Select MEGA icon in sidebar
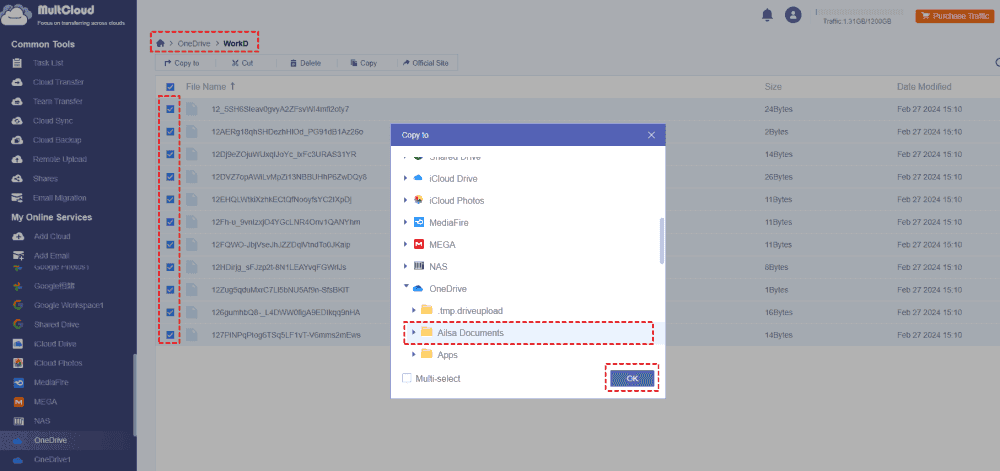This screenshot has width=1000, height=471. tap(18, 402)
